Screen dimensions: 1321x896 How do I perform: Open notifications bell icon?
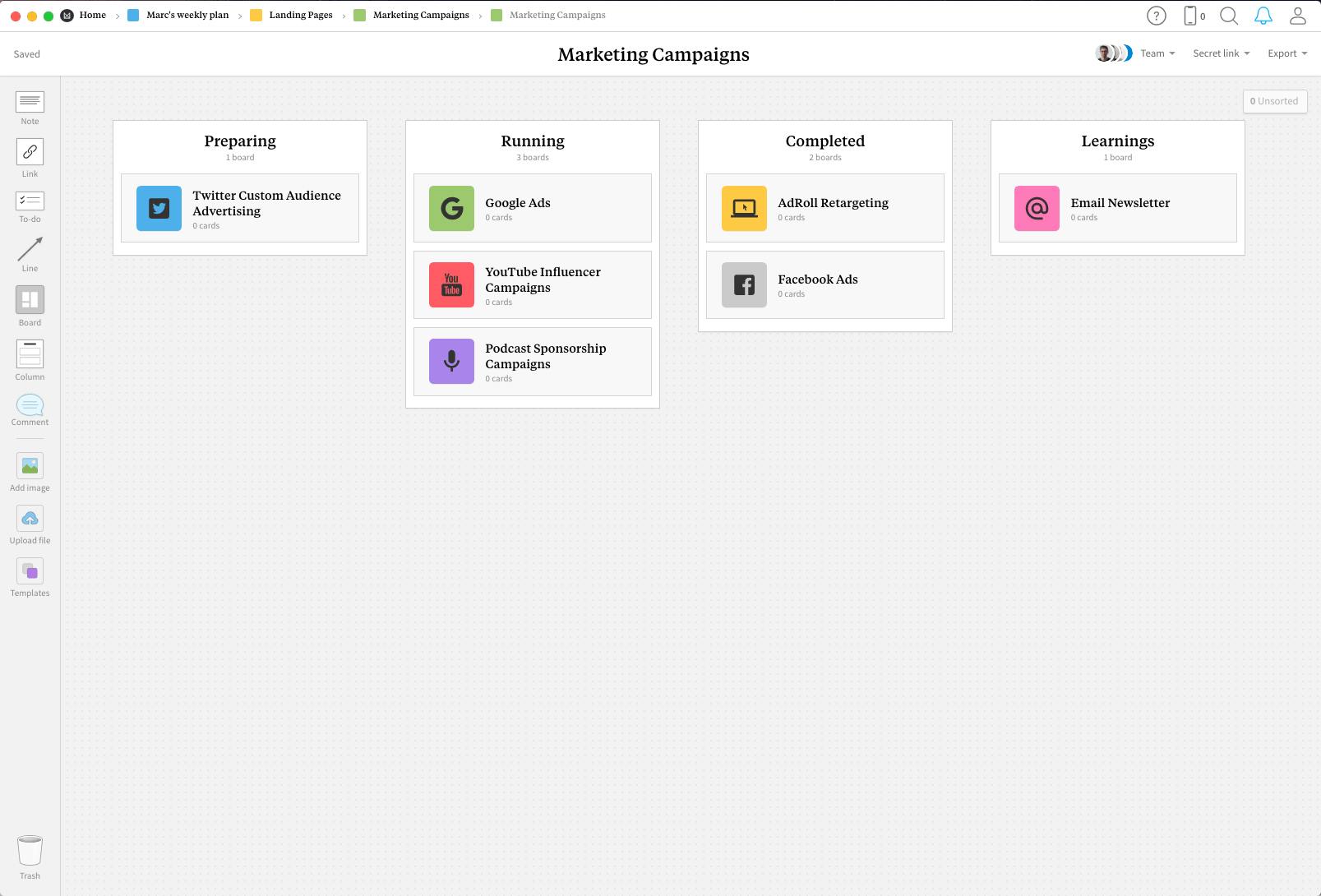click(1263, 16)
